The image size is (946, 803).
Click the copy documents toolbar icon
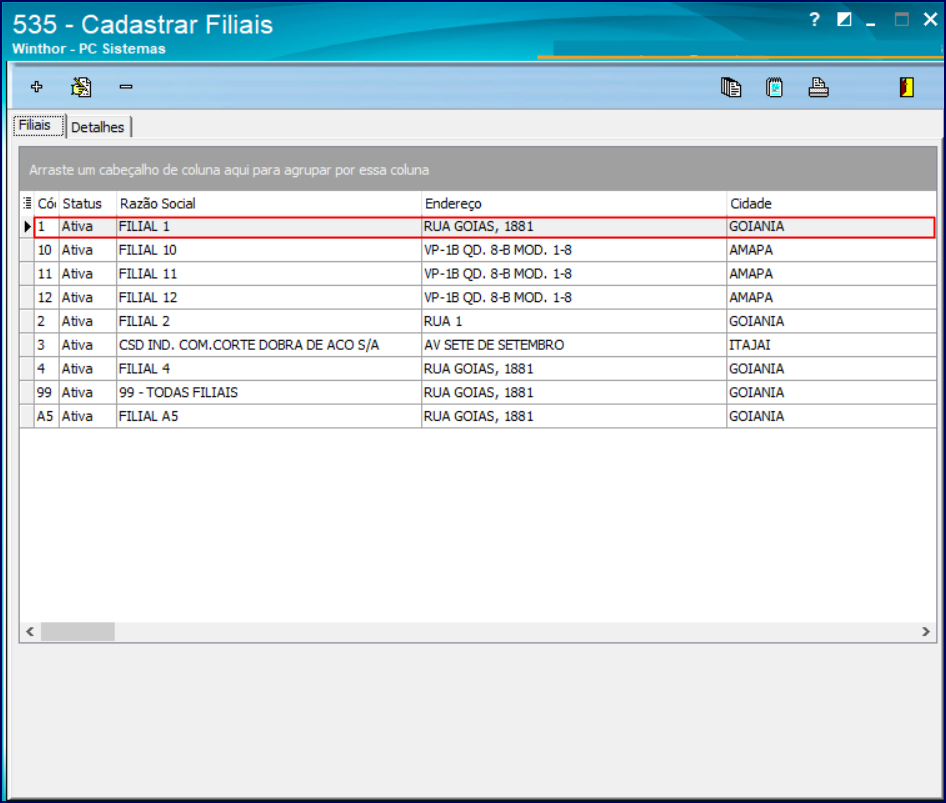coord(731,87)
